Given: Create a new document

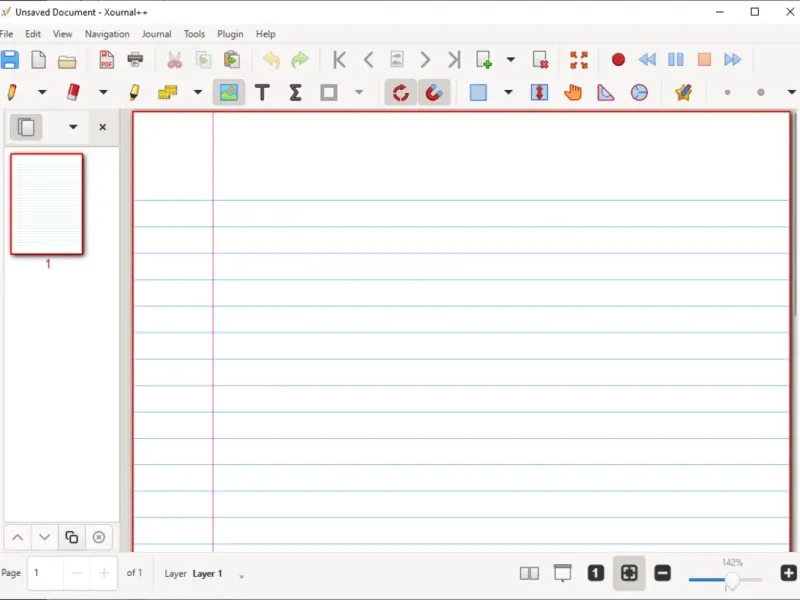Looking at the screenshot, I should 38,60.
